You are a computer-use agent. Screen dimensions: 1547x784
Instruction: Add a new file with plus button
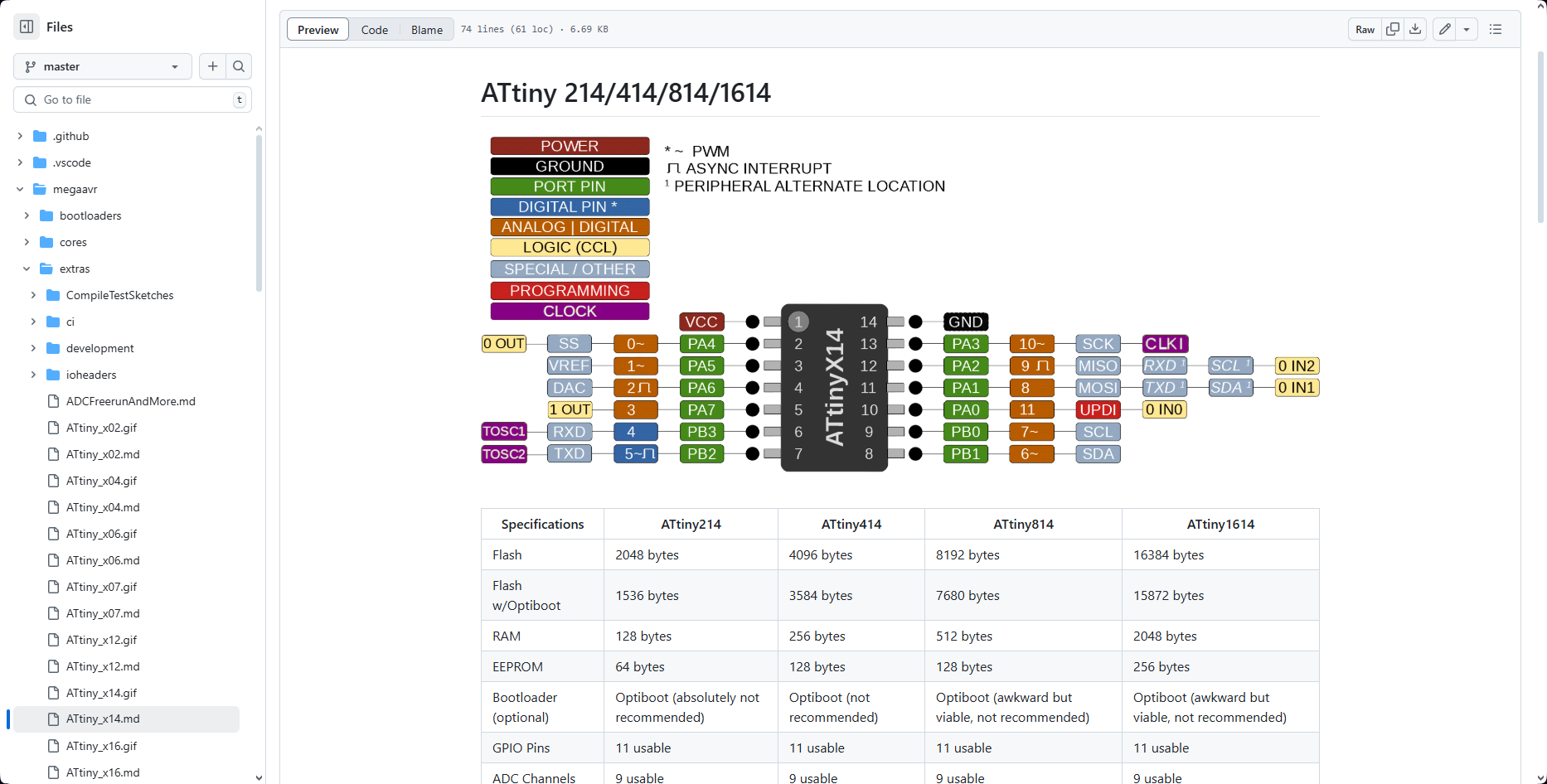212,66
